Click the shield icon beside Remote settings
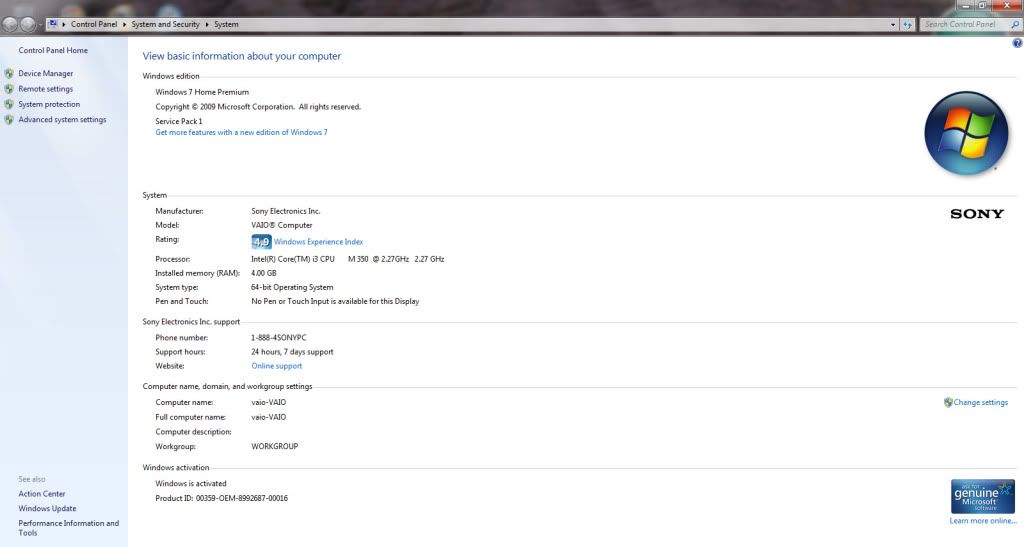 click(9, 89)
